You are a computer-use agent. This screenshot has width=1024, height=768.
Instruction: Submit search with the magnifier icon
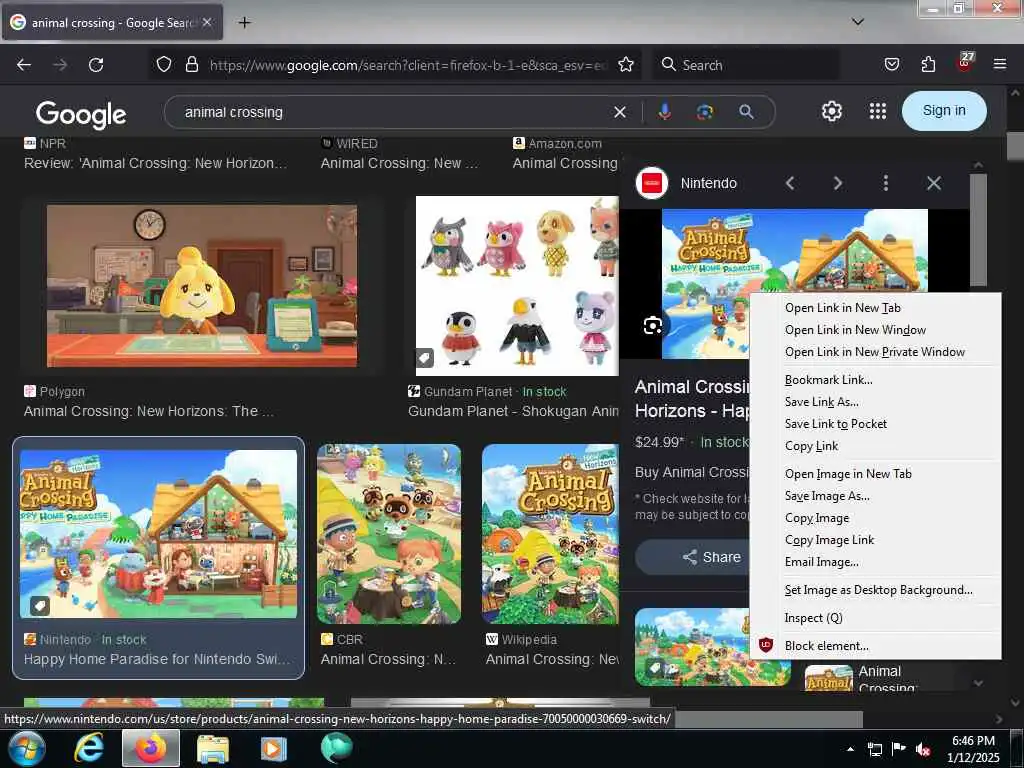(746, 112)
